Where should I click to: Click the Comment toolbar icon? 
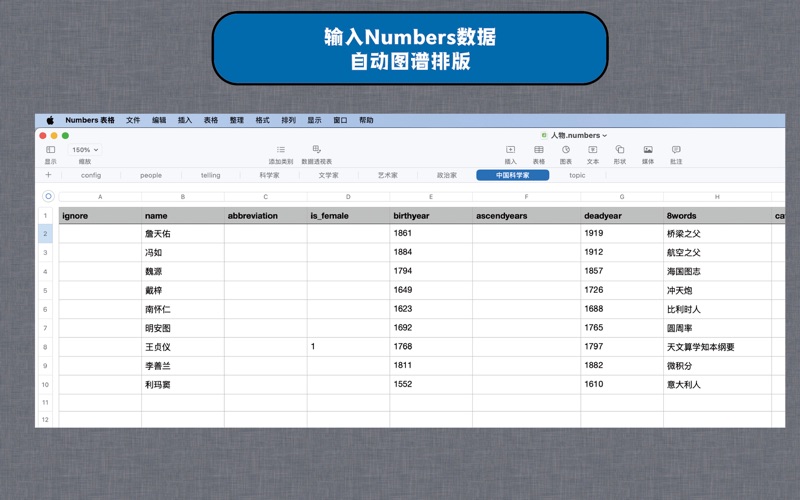tap(676, 149)
